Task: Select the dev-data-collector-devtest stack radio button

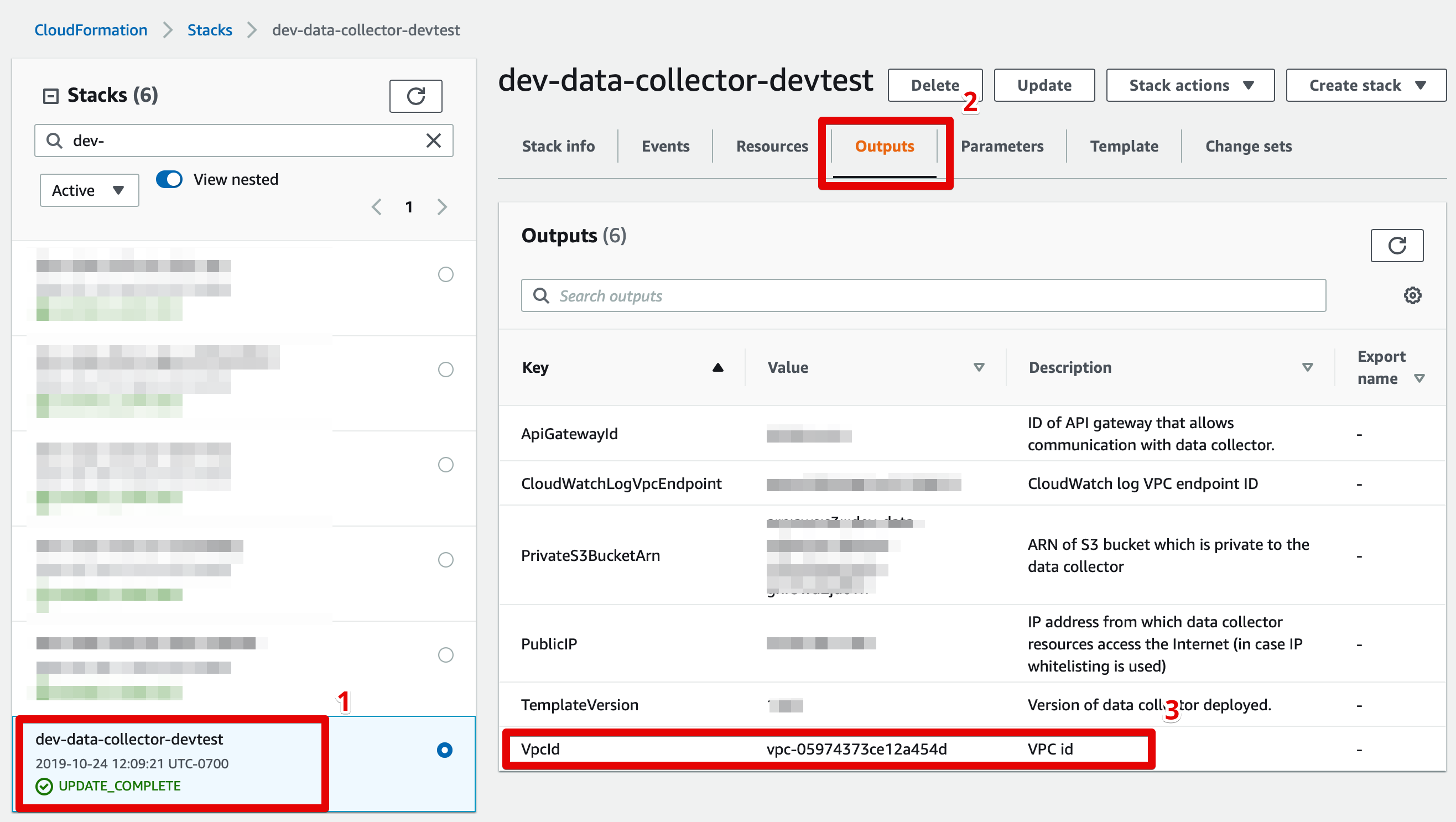Action: point(445,750)
